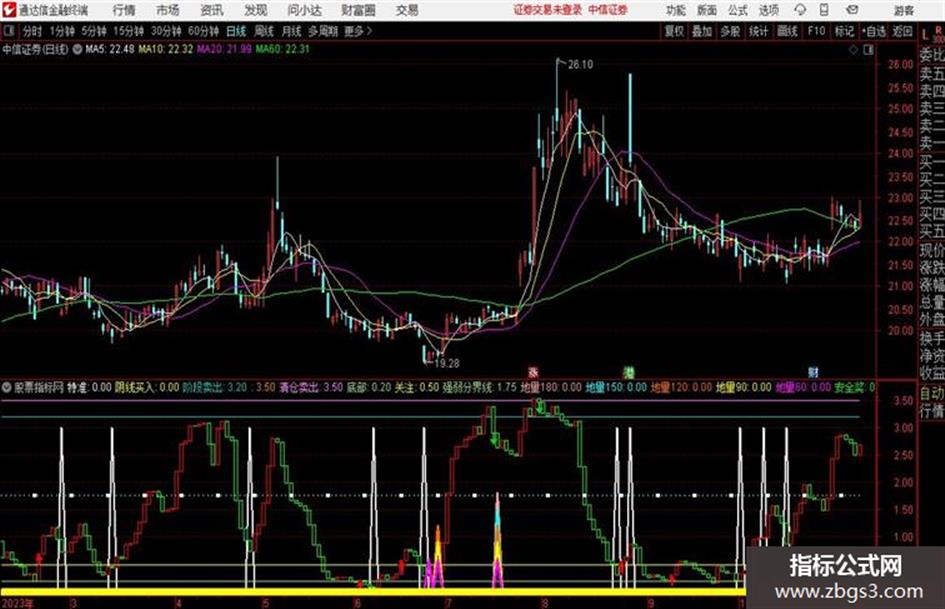Viewport: 945px width, 609px height.
Task: Open the 发现 menu
Action: tap(256, 10)
